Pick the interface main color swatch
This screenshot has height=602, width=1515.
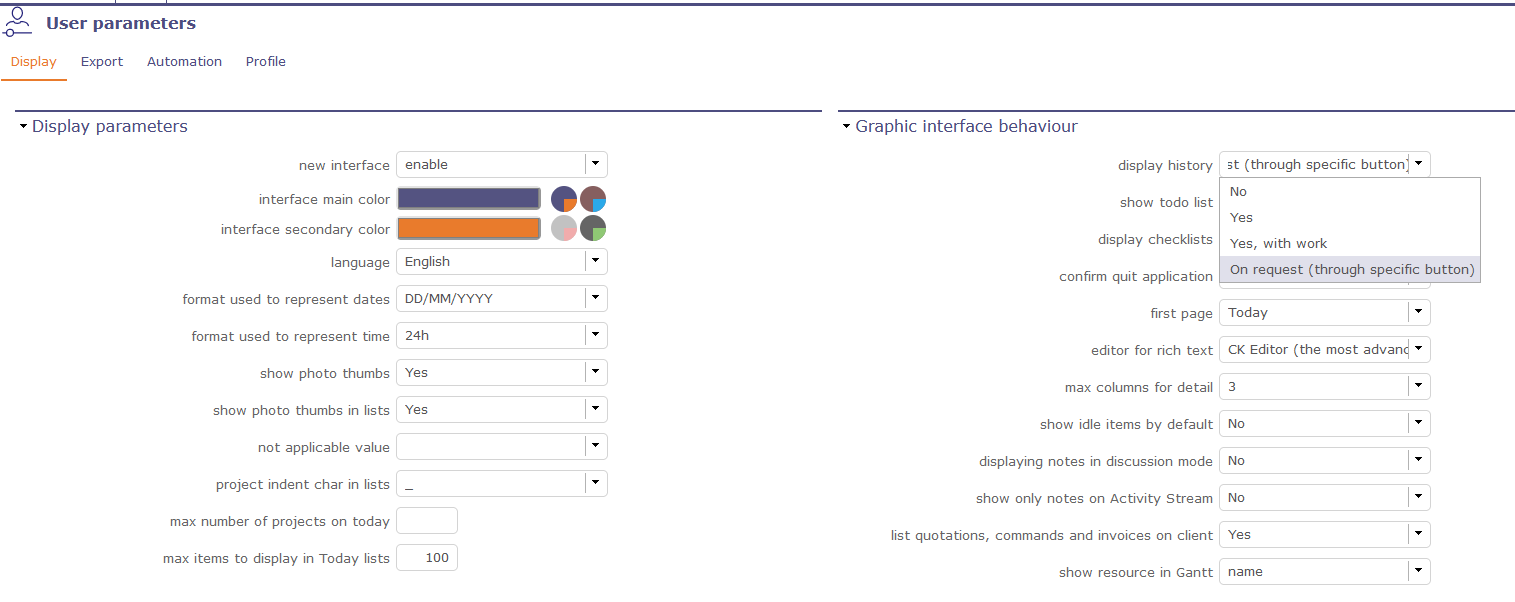point(468,198)
